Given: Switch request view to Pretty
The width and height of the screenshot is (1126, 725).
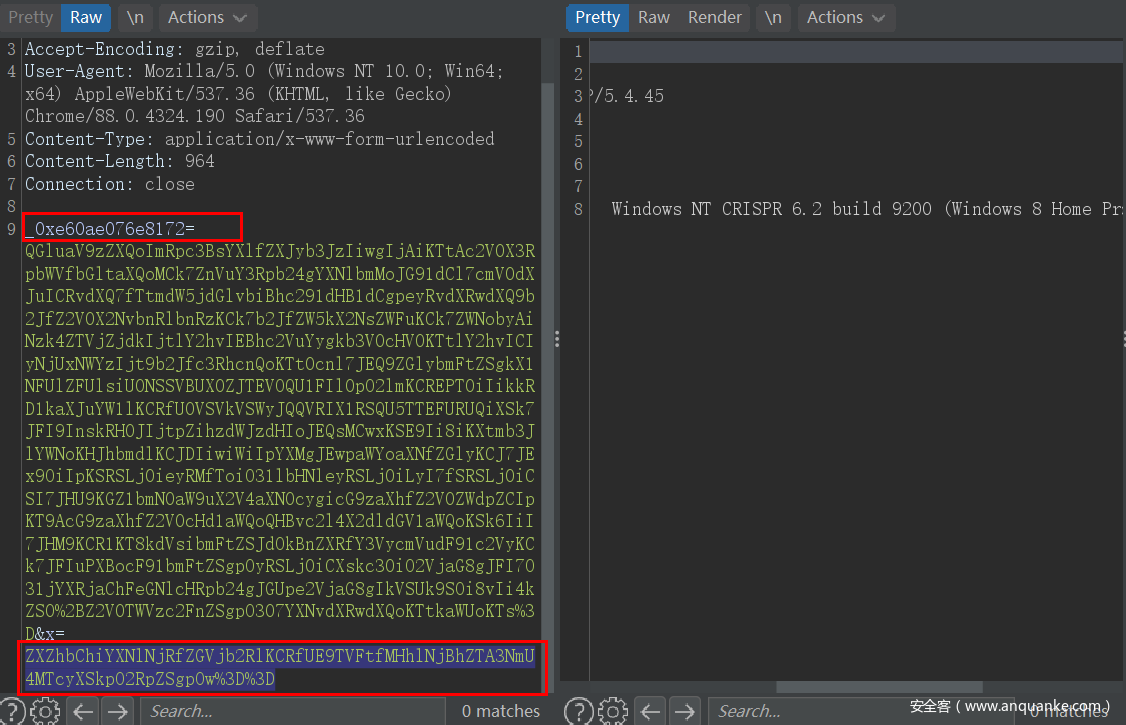Looking at the screenshot, I should 30,17.
